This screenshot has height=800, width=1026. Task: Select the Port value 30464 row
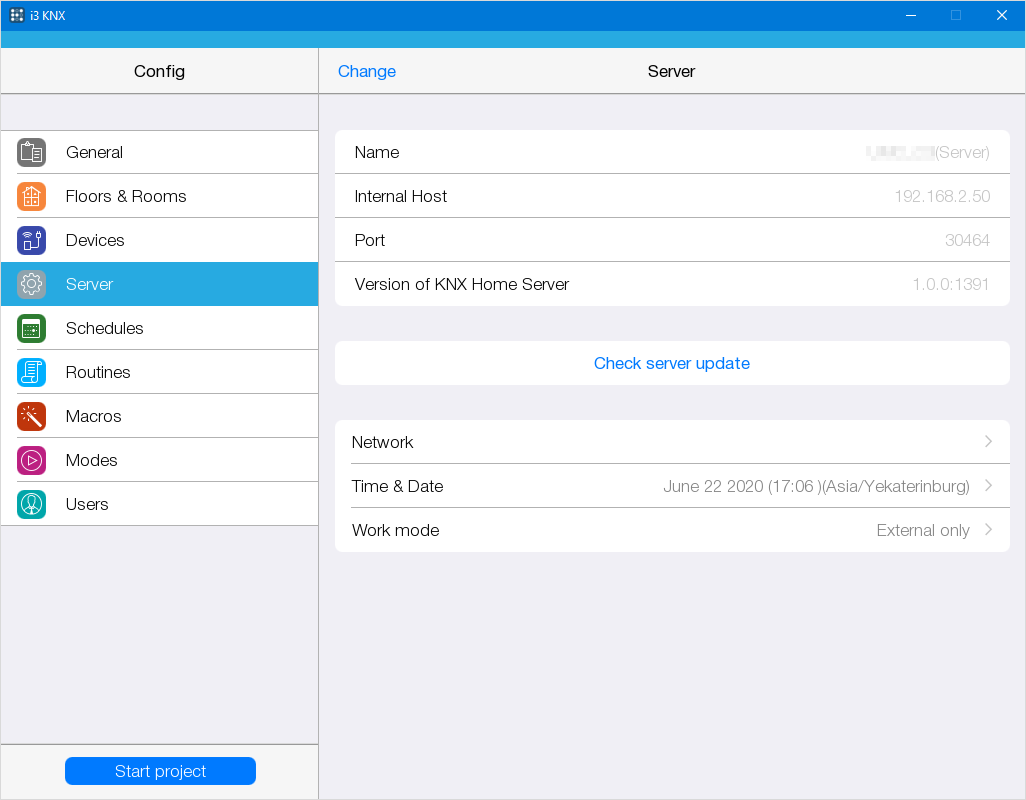click(x=672, y=241)
